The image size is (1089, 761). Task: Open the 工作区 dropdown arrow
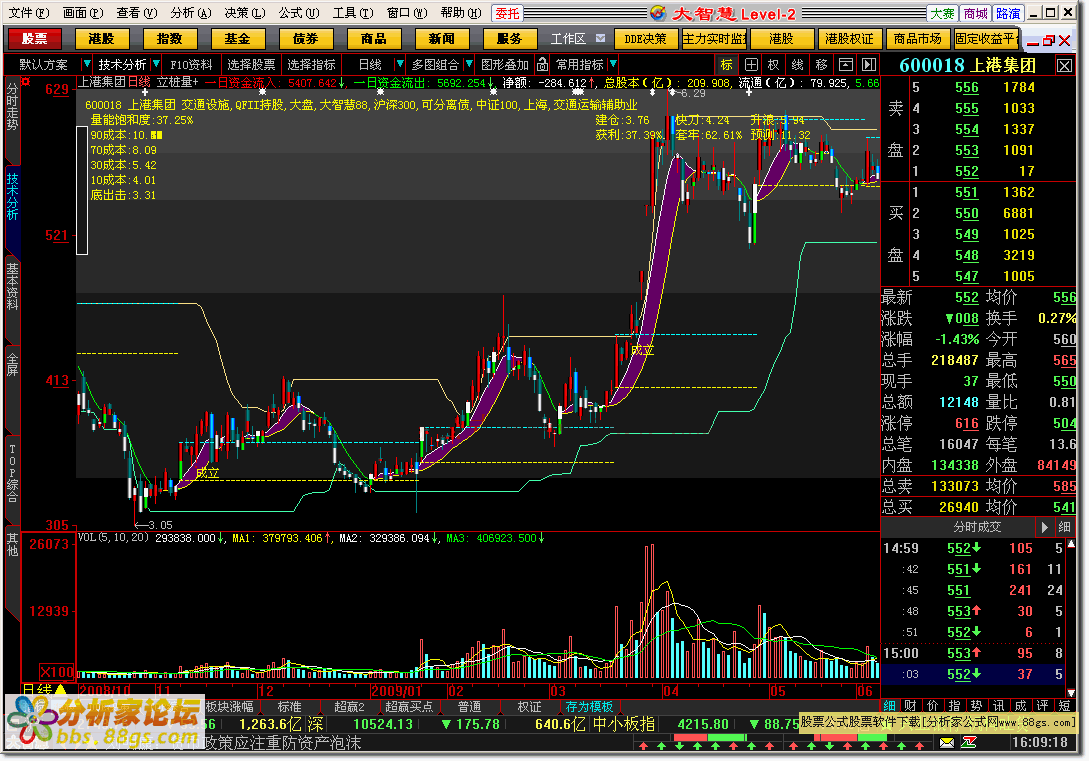click(x=601, y=39)
